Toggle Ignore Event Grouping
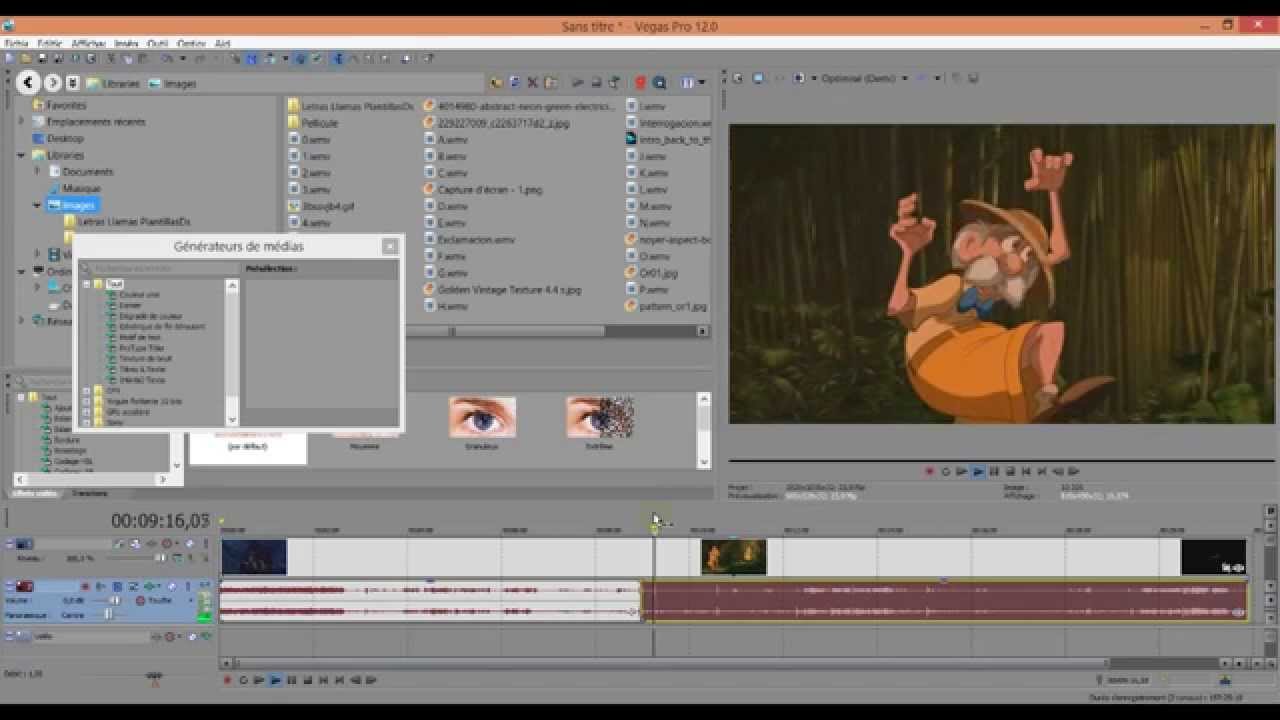1280x720 pixels. pyautogui.click(x=317, y=58)
